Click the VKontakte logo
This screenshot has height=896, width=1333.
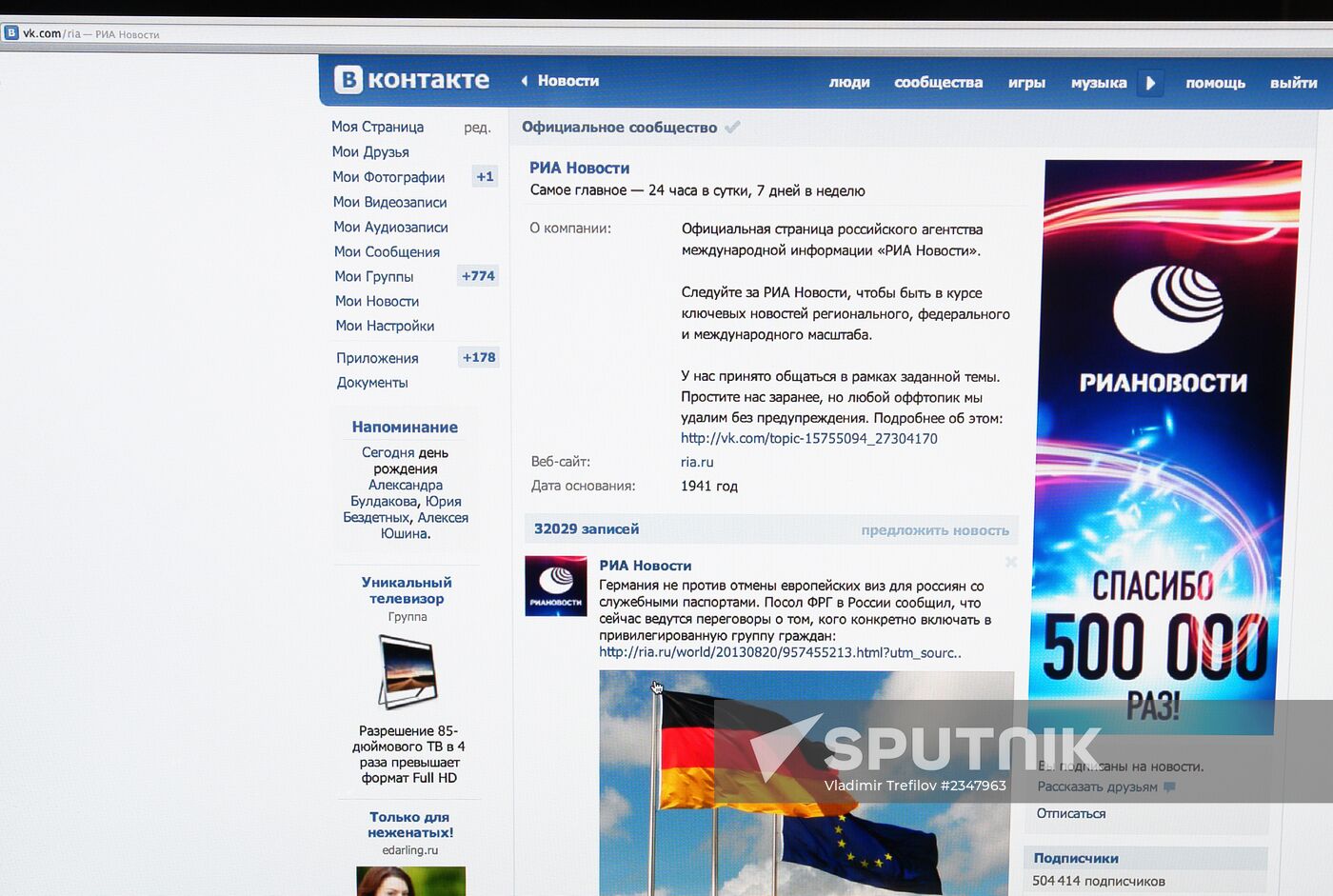[411, 80]
